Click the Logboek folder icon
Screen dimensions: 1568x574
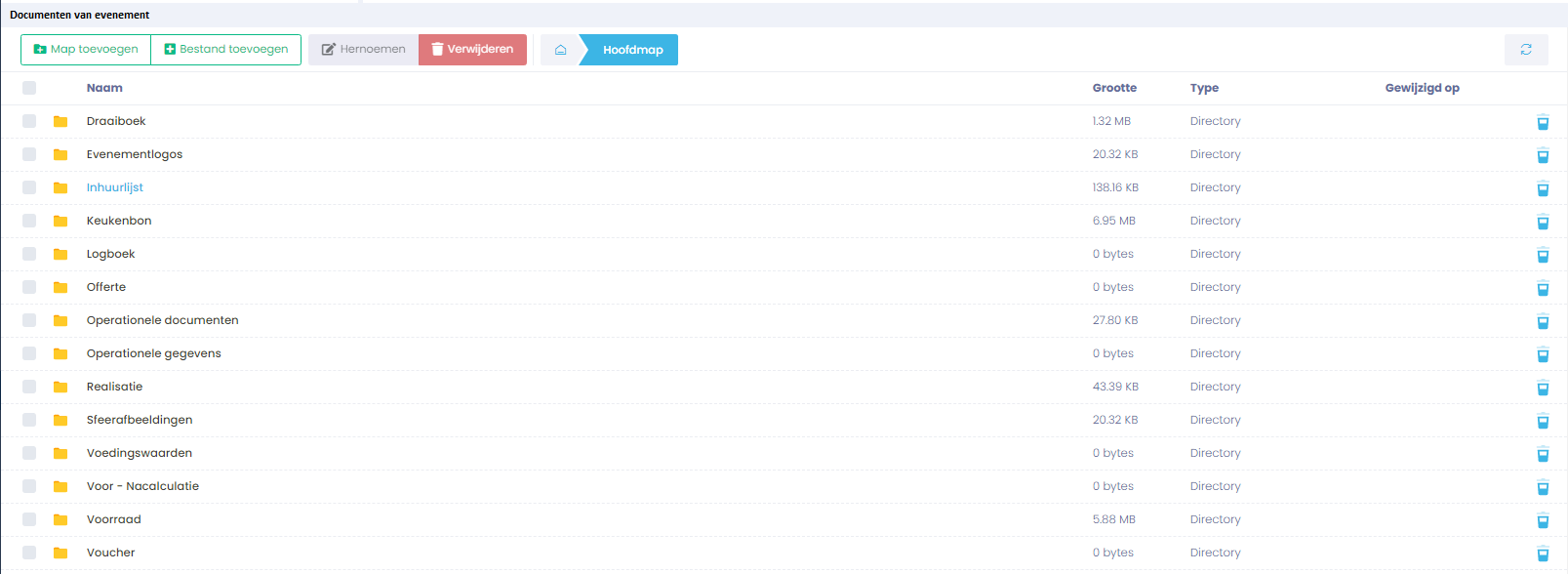(60, 254)
